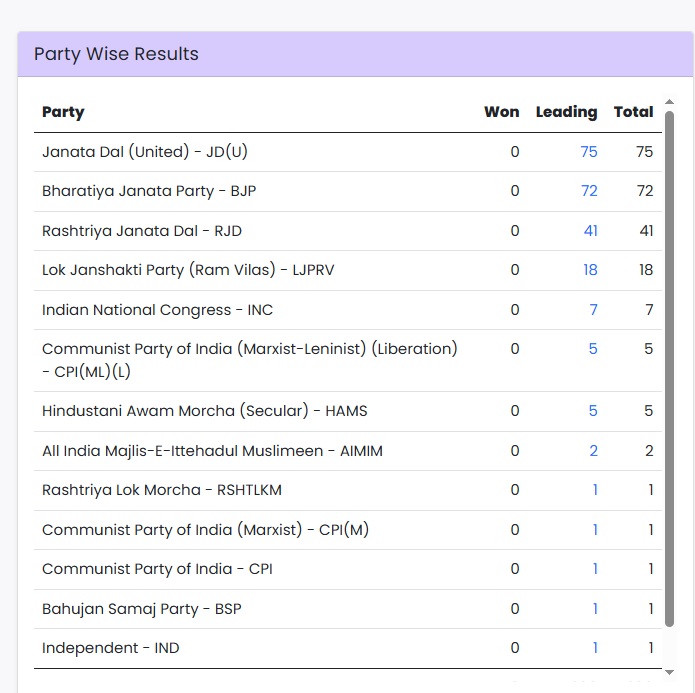Open Communist Party of India - CPI leading link

pyautogui.click(x=595, y=569)
